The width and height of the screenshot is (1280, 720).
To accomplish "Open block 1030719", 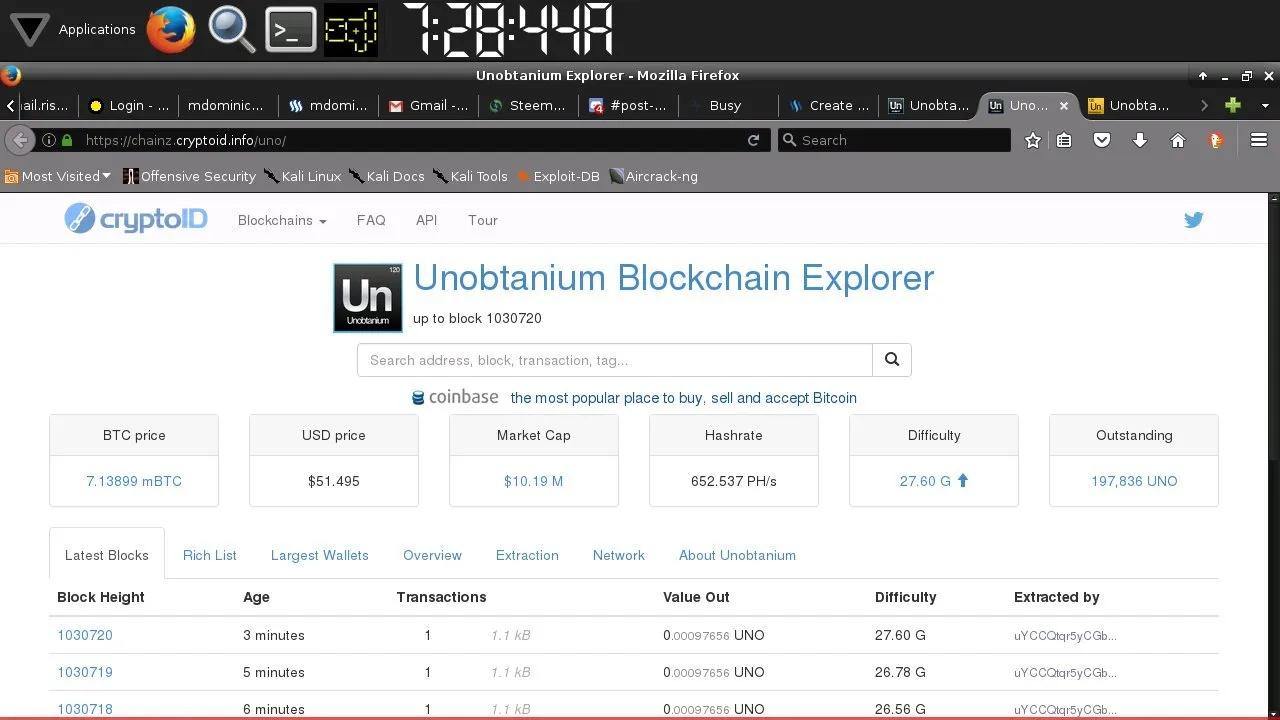I will 85,672.
